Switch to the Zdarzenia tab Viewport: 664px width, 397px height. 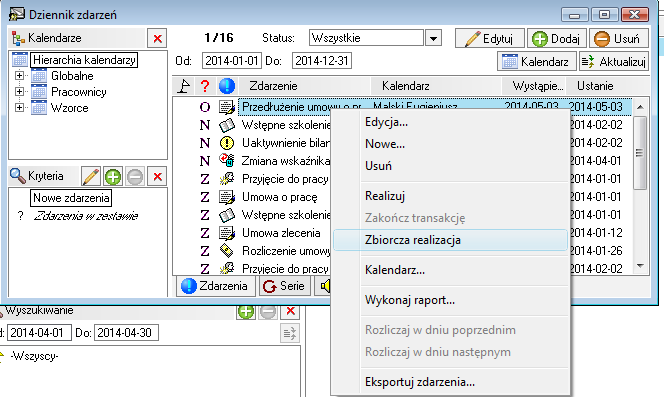[215, 286]
